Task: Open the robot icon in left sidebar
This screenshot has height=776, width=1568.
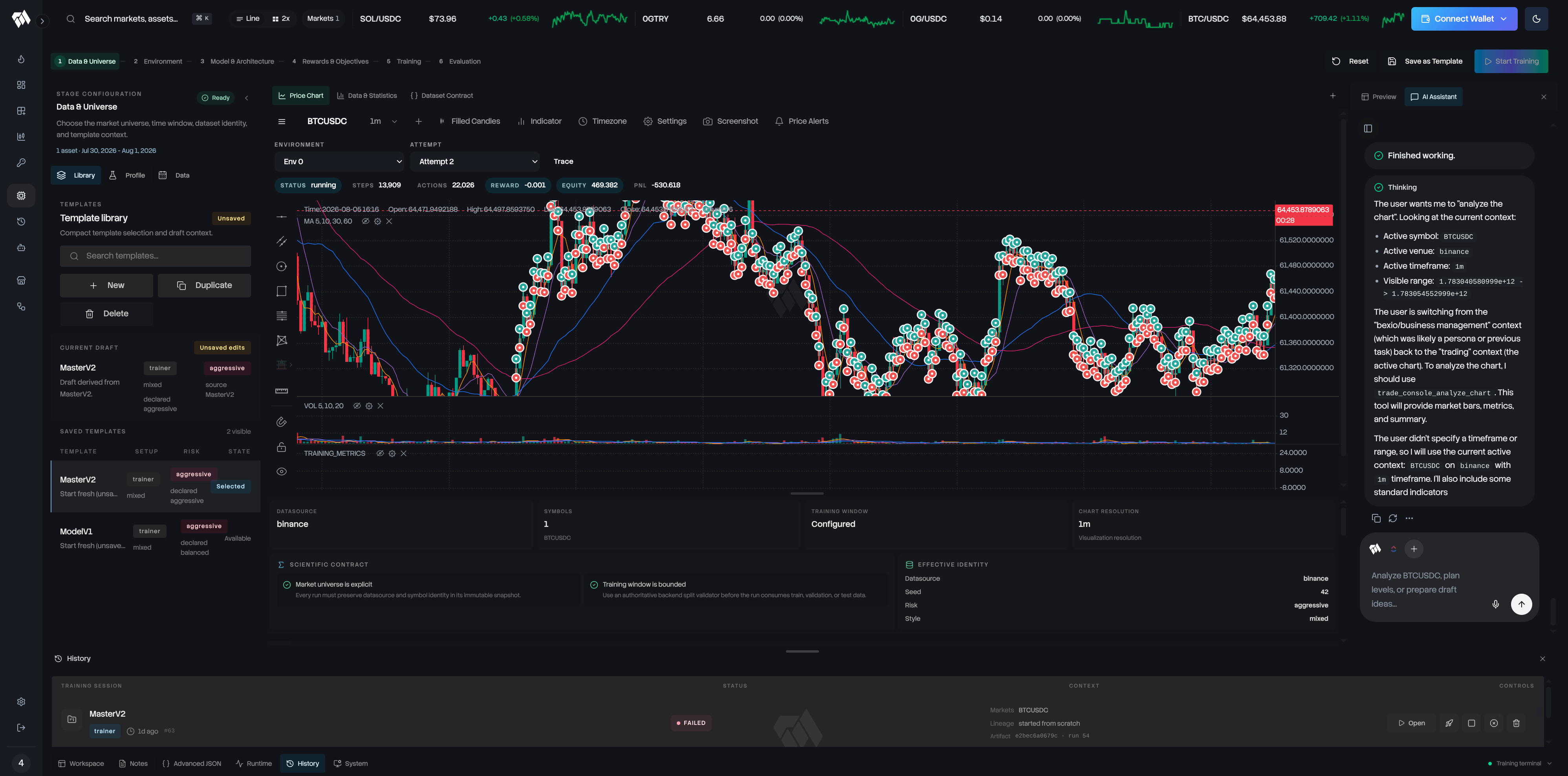Action: tap(21, 247)
